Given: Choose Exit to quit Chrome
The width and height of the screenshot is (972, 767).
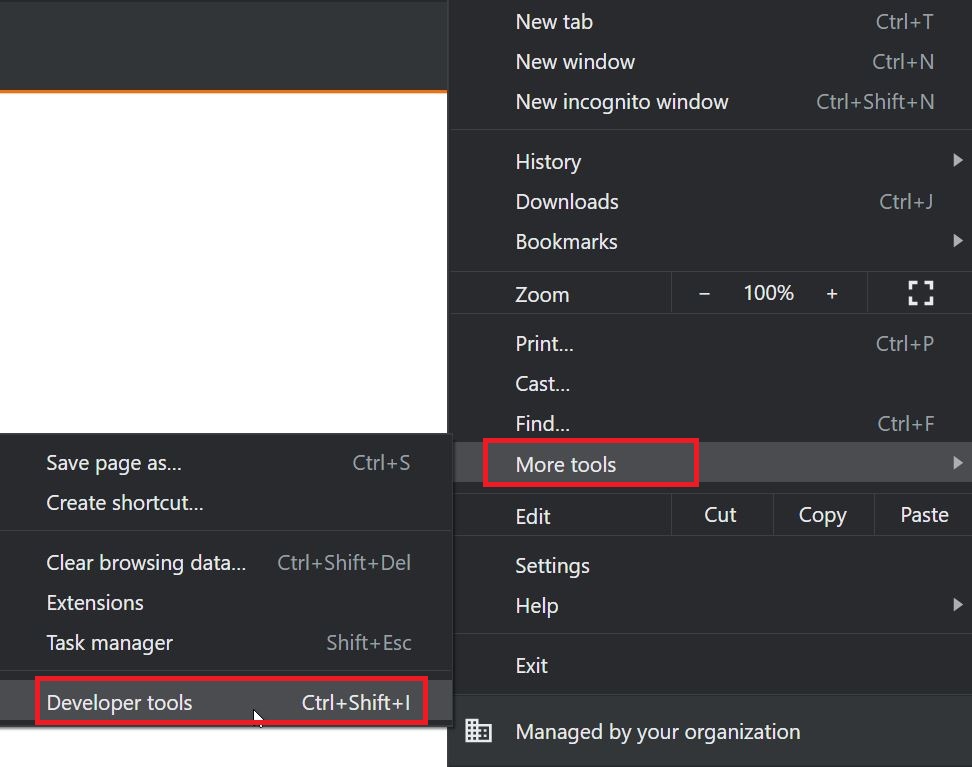Looking at the screenshot, I should click(710, 665).
